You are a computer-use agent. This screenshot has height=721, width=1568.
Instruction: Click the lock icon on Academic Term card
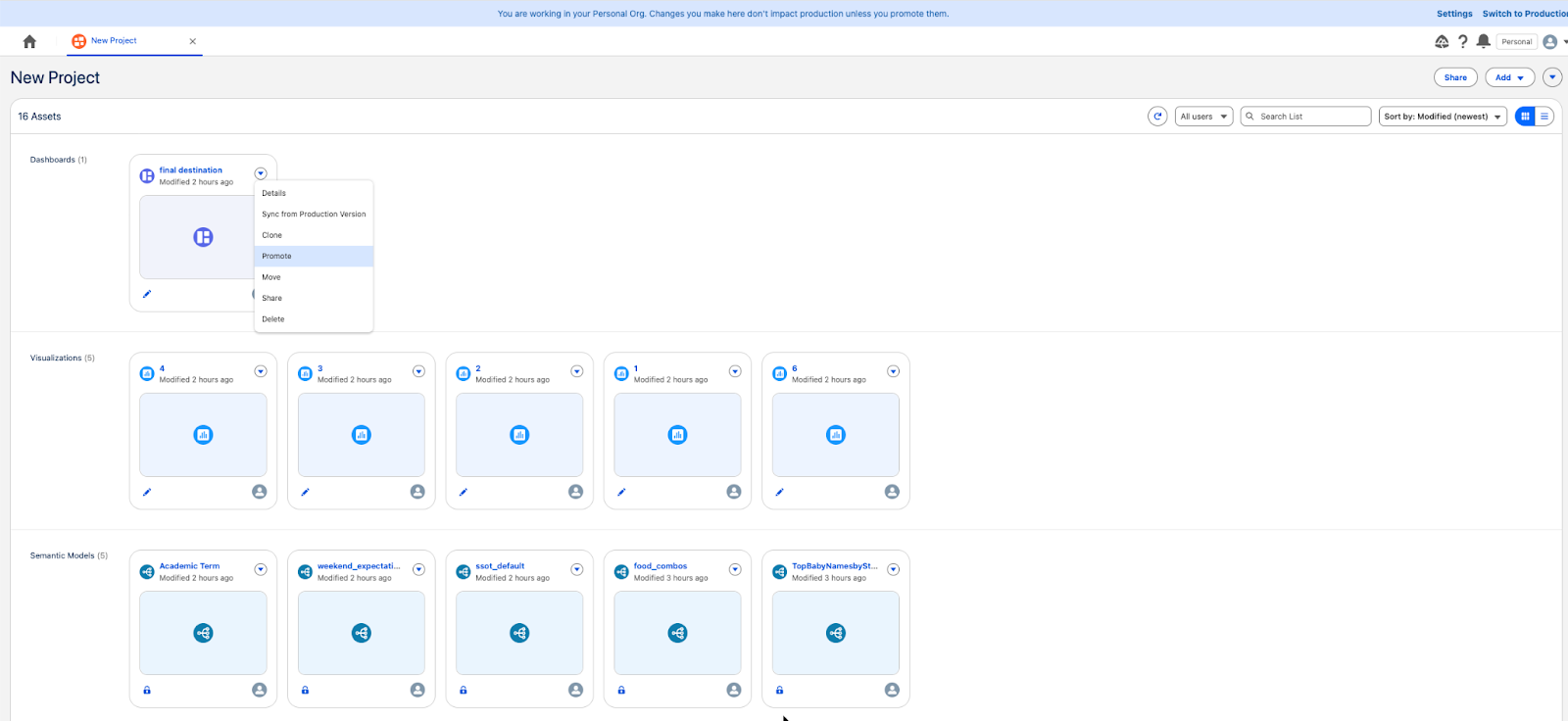click(x=147, y=691)
